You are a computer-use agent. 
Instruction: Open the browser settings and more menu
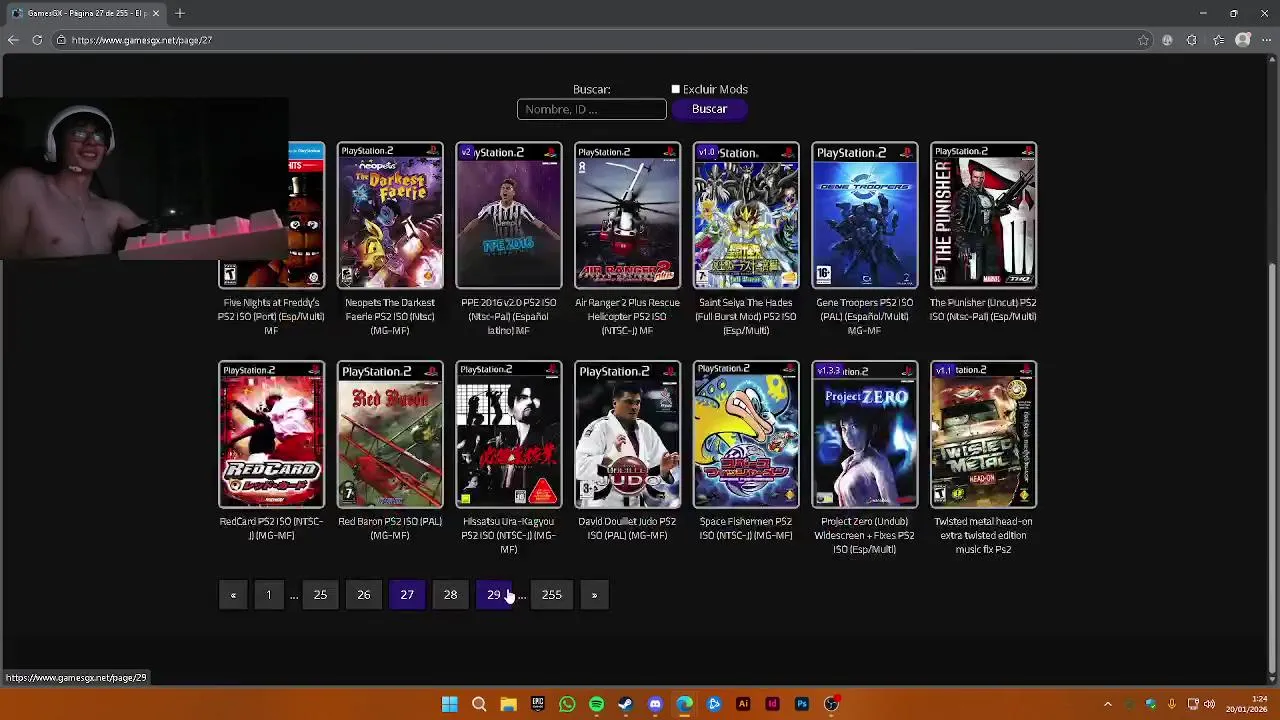pyautogui.click(x=1266, y=40)
